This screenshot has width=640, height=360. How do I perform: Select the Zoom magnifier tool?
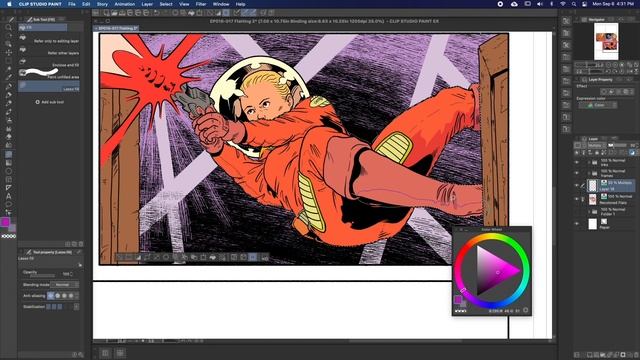[8, 28]
